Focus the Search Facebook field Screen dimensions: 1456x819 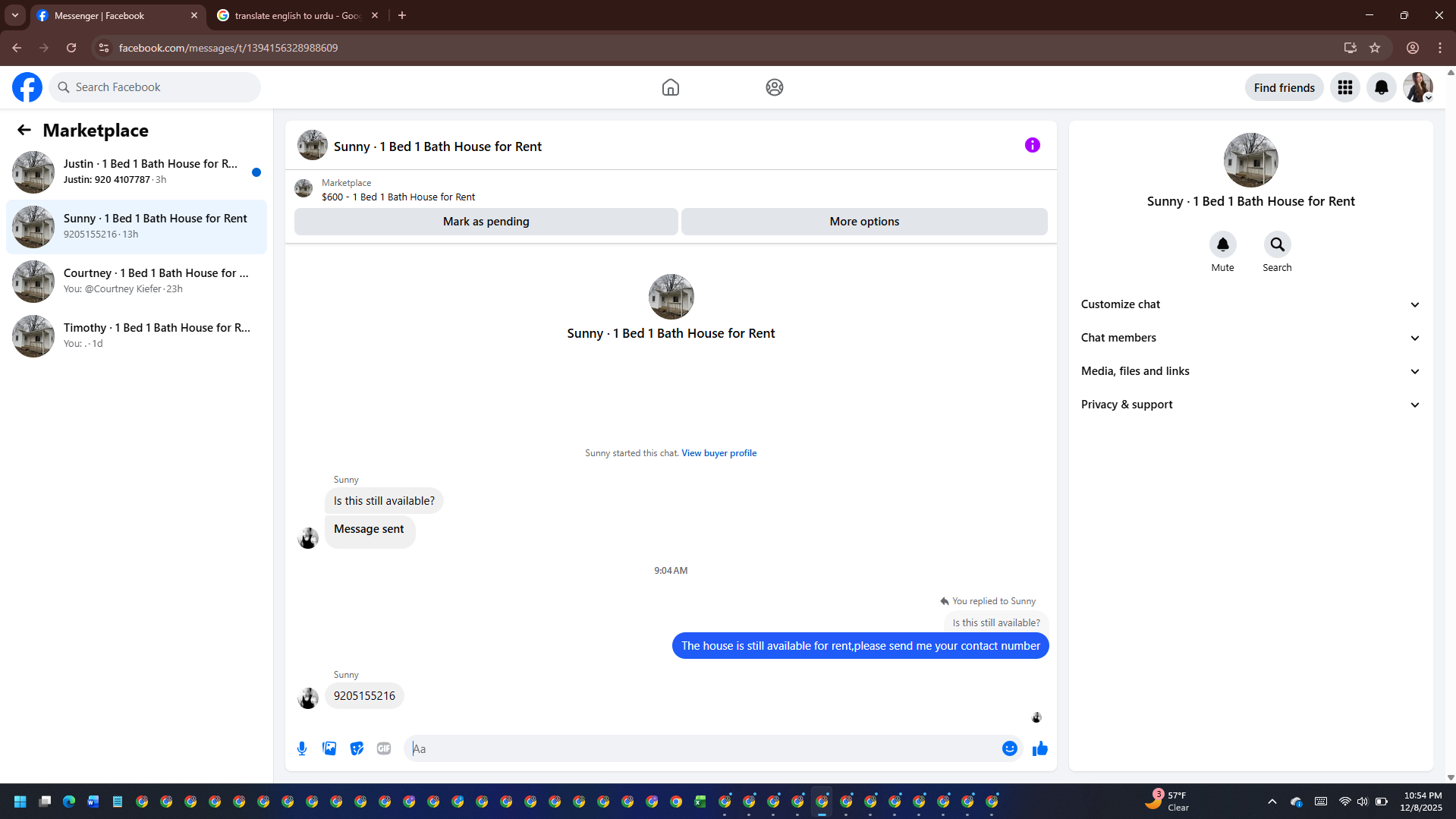click(155, 87)
